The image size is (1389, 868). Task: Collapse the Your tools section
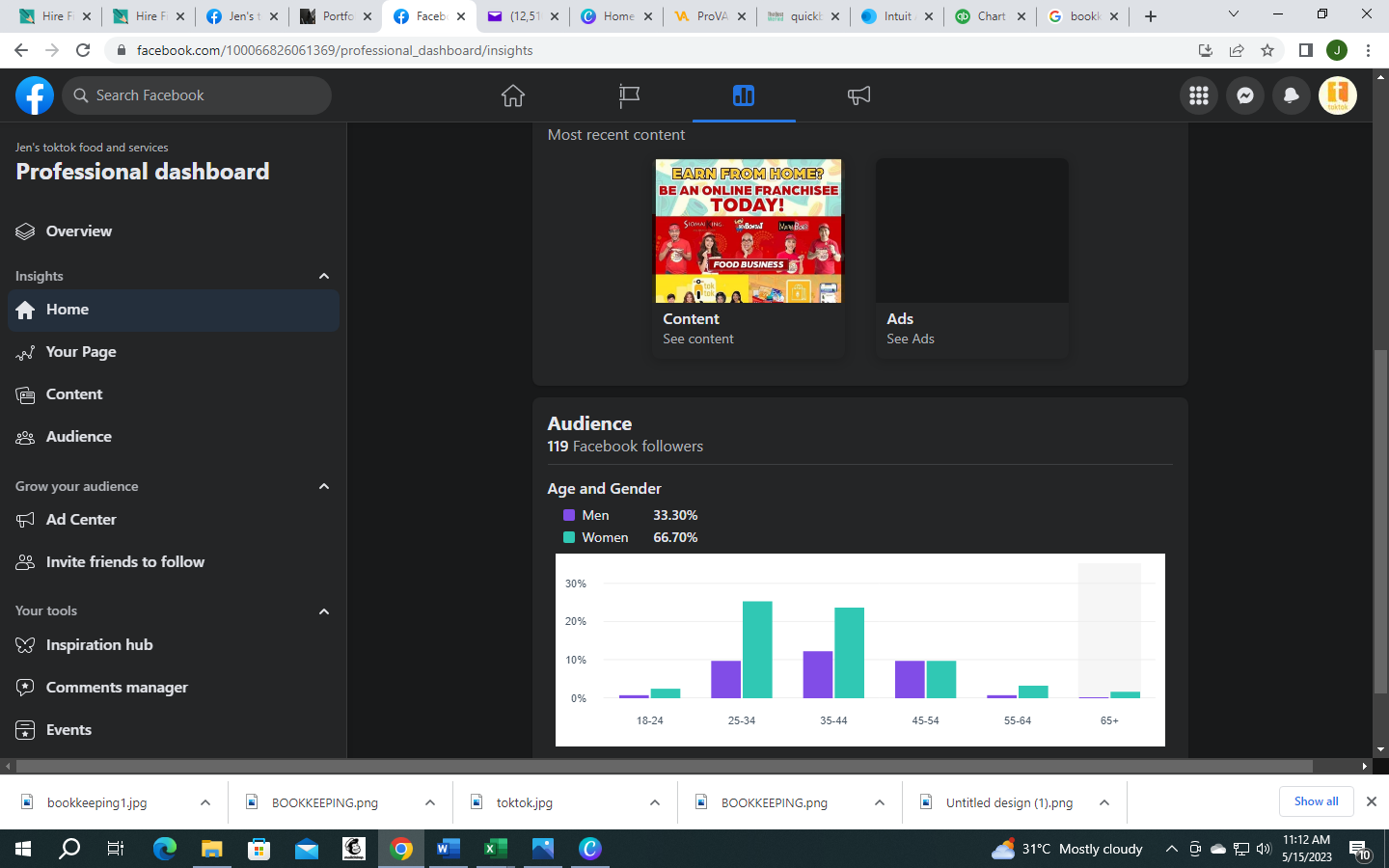(x=324, y=611)
